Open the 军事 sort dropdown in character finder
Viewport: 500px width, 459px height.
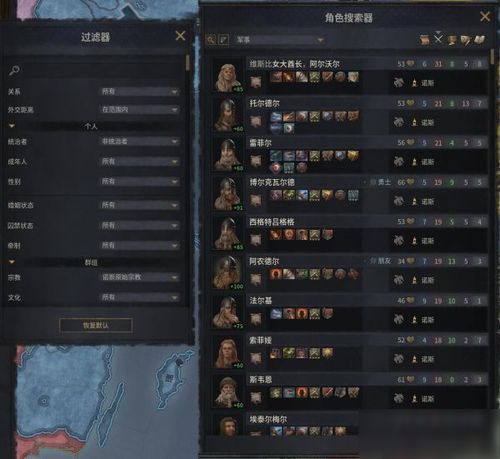pos(279,40)
